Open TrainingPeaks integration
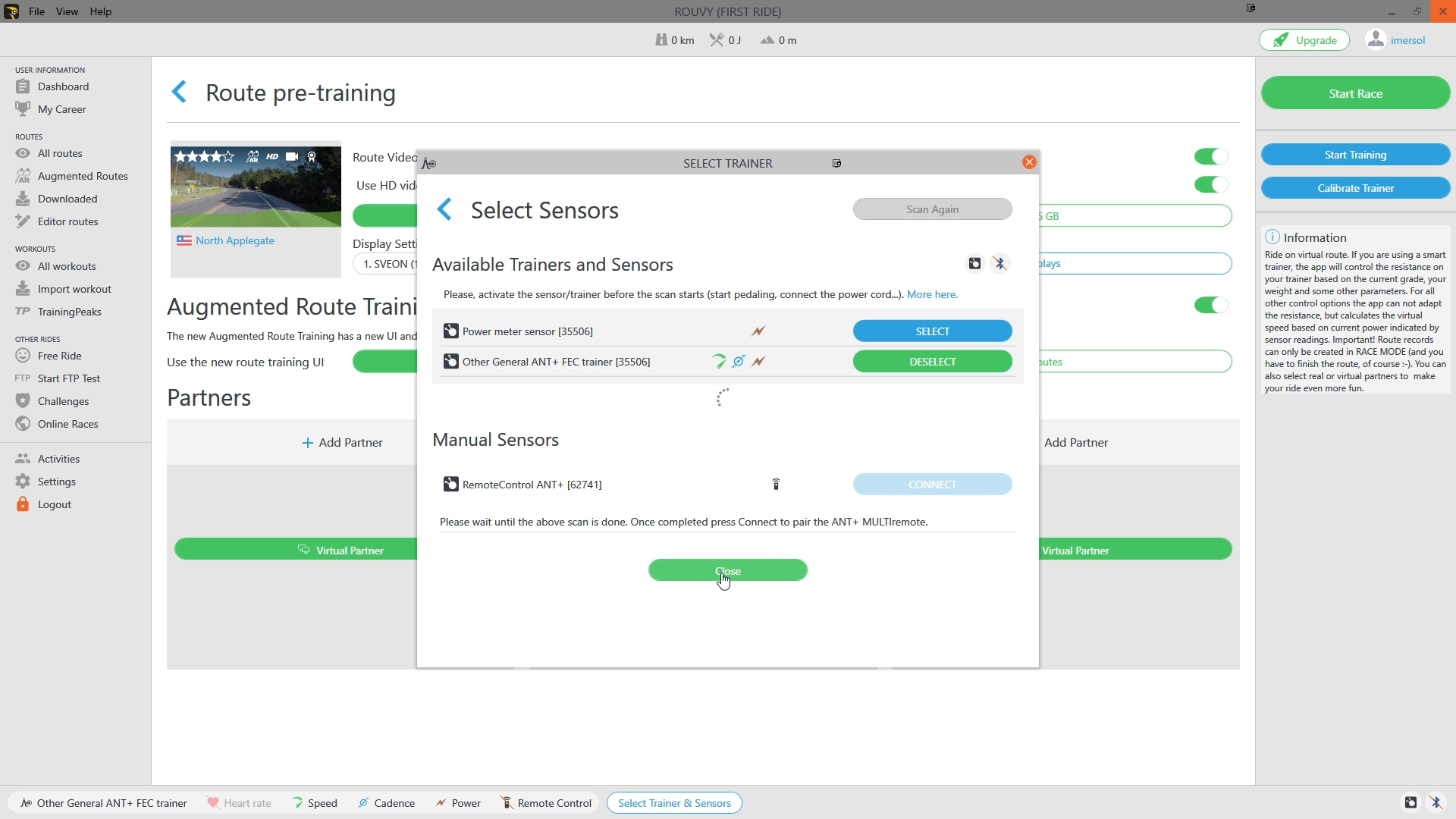 pyautogui.click(x=58, y=312)
